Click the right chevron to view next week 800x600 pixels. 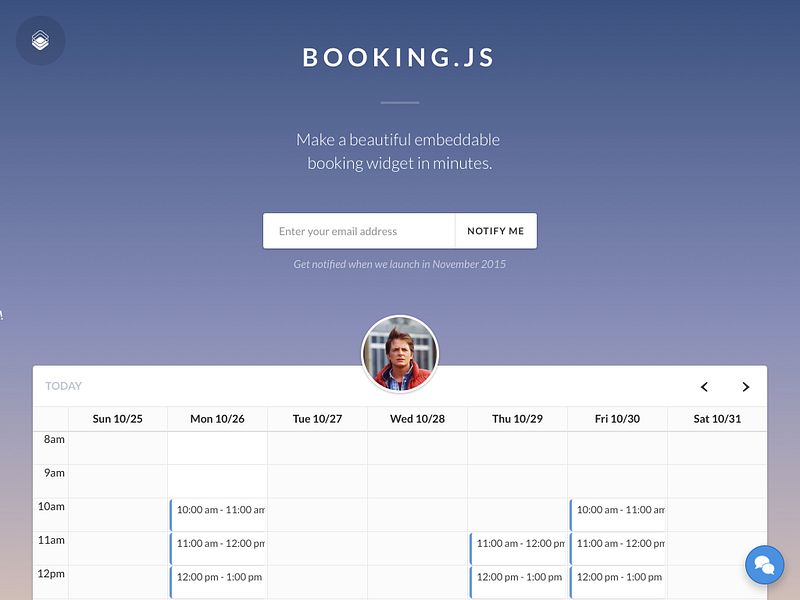coord(746,386)
